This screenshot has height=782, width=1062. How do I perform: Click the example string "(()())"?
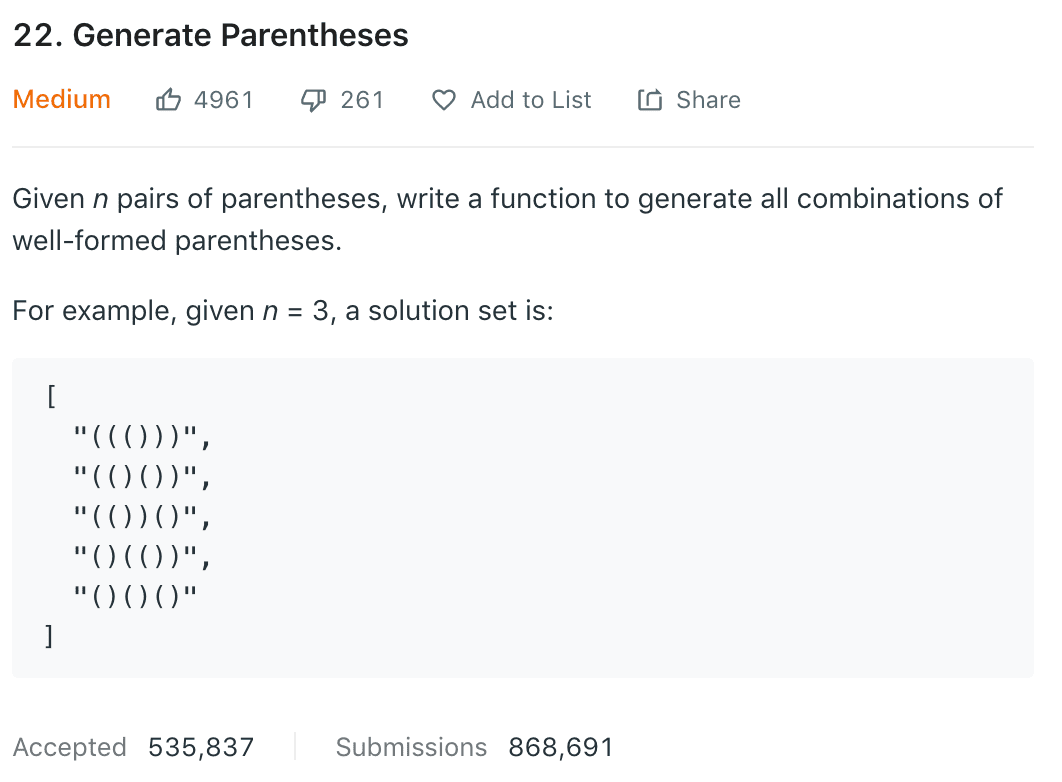coord(141,477)
